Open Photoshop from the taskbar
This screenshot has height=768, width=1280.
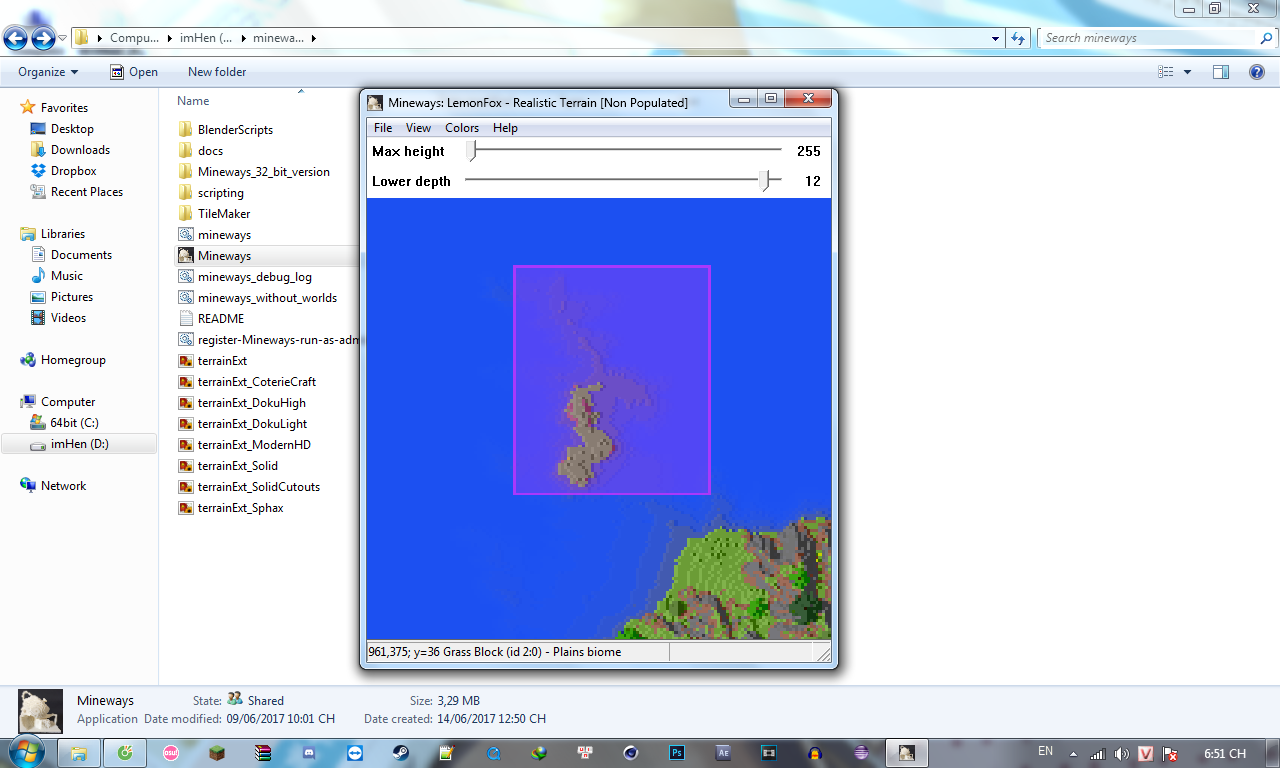click(x=677, y=753)
